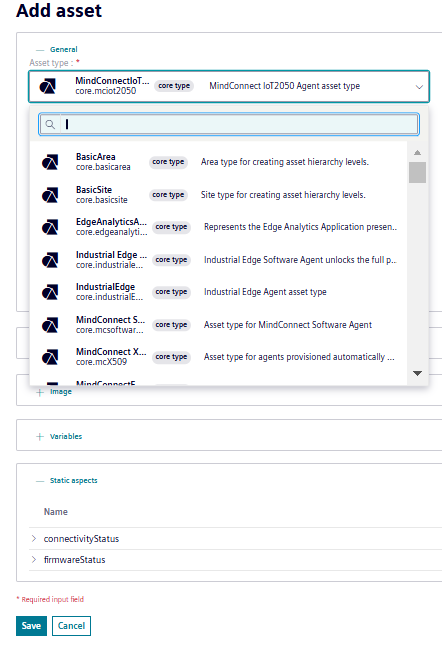Select BasicArea from the list

219,162
